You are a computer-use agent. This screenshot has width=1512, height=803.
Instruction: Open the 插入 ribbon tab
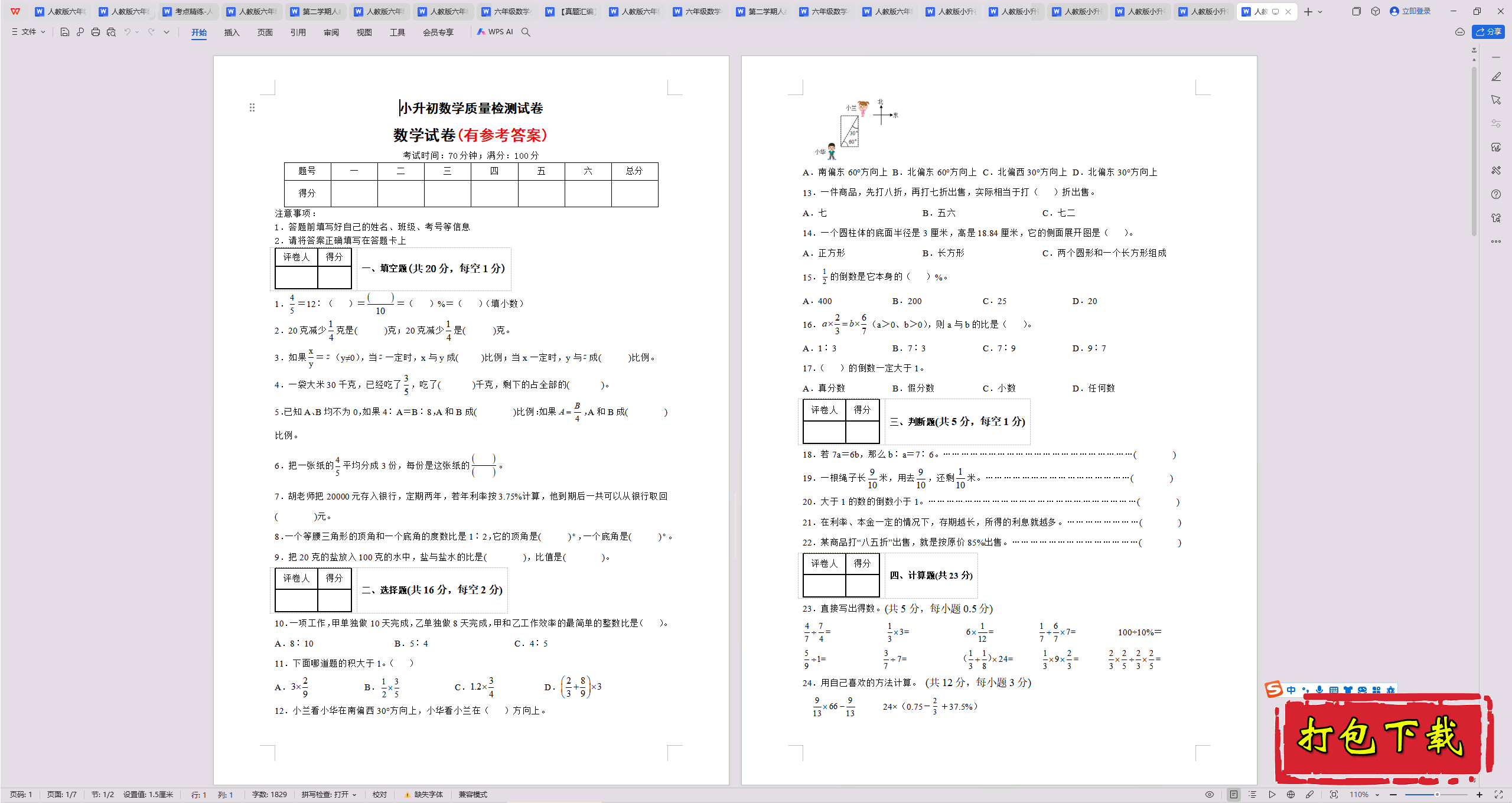pyautogui.click(x=232, y=32)
